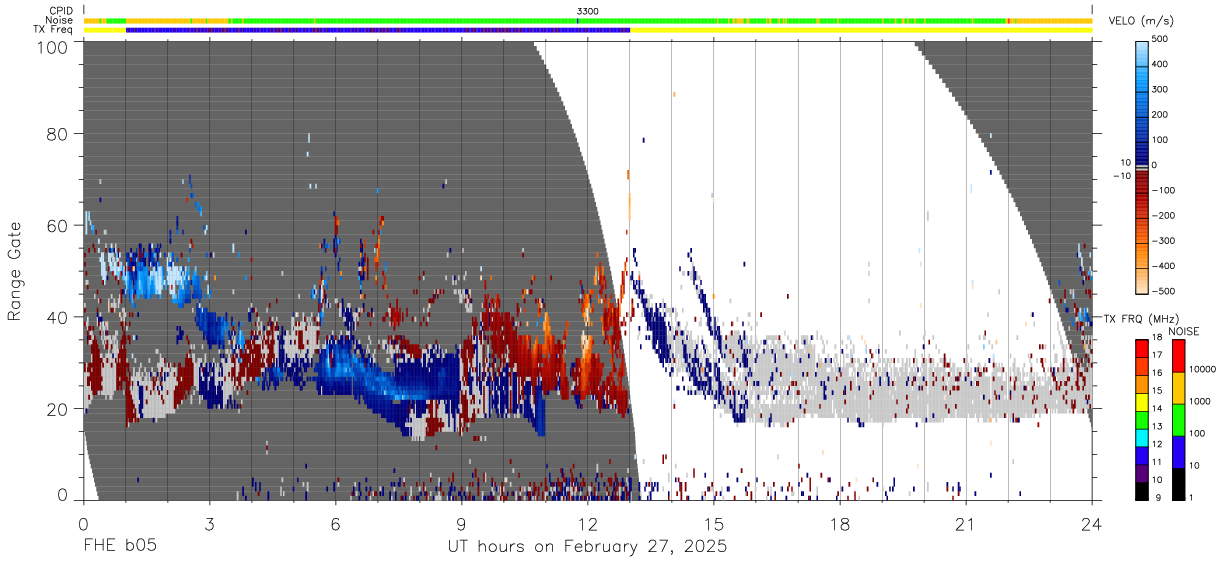The width and height of the screenshot is (1228, 567).
Task: Click the noise level color legend bar
Action: click(x=1178, y=418)
